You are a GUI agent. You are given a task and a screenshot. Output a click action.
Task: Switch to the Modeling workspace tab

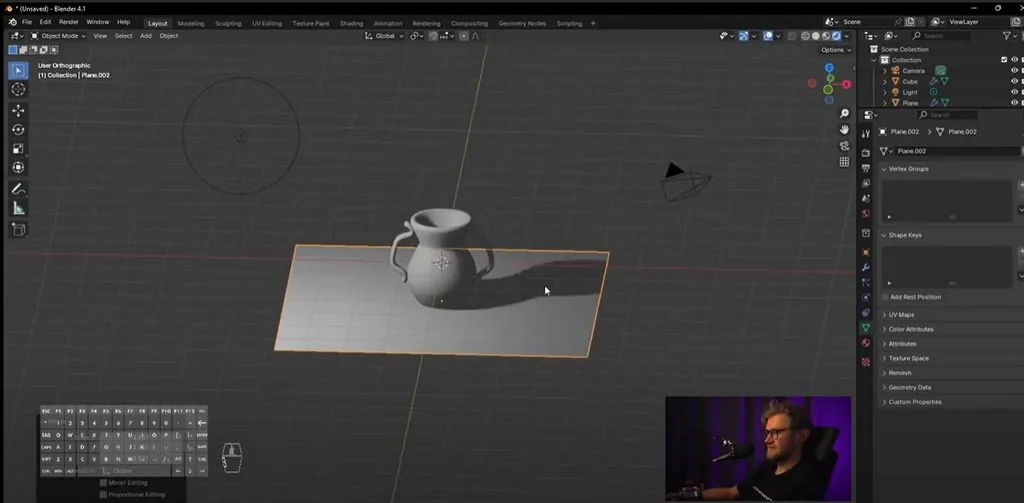point(191,24)
